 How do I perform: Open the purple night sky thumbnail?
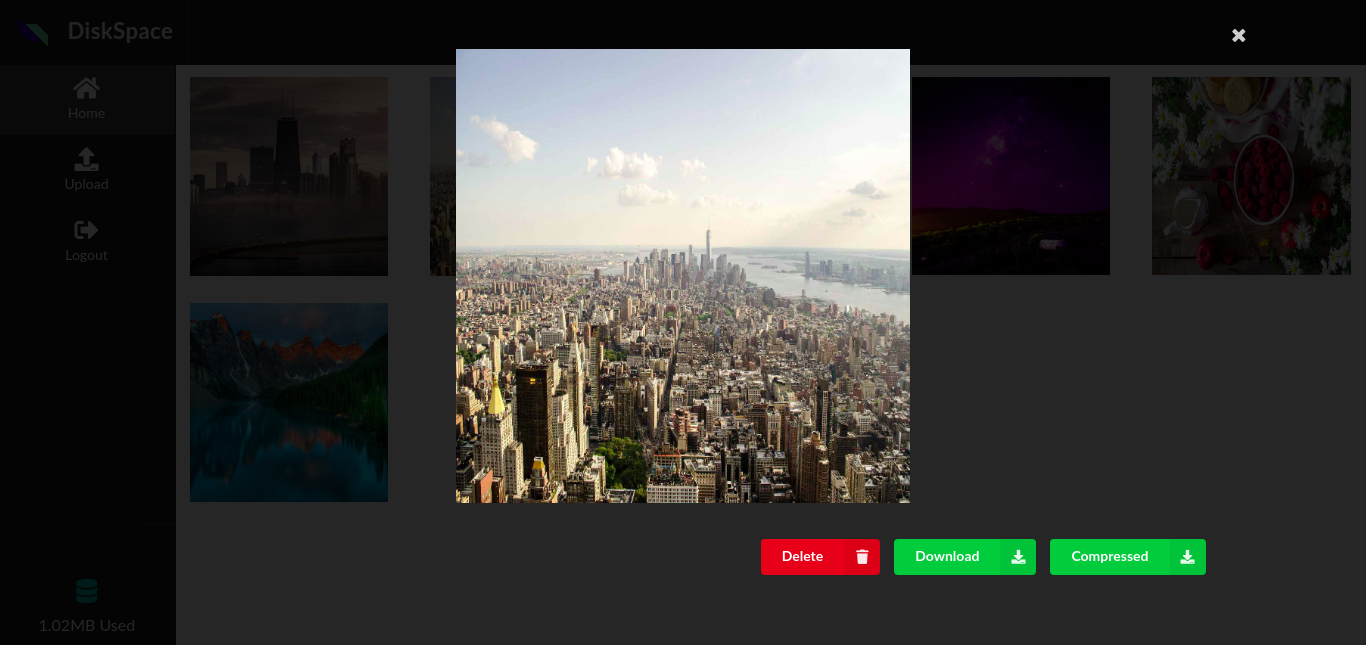(x=1010, y=176)
